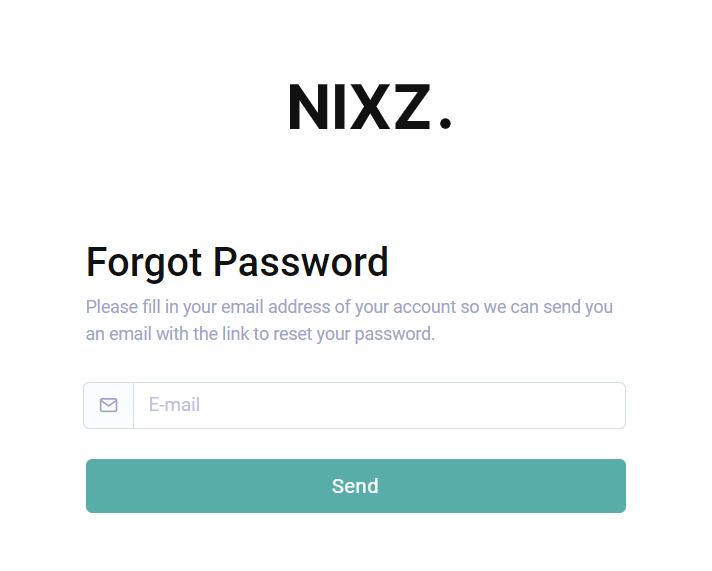712x571 pixels.
Task: Click the second line mentioning reset your password
Action: coord(260,334)
